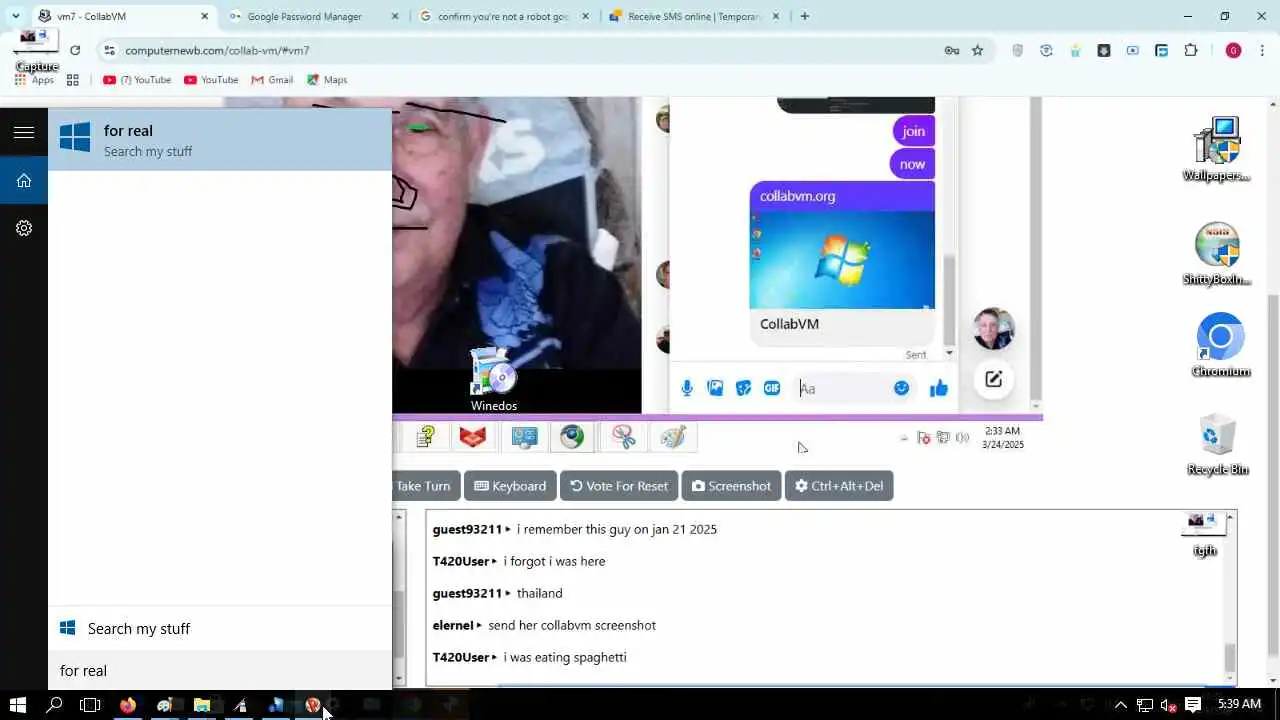Open the Chromium desktop shortcut
This screenshot has width=1280, height=720.
(1220, 345)
